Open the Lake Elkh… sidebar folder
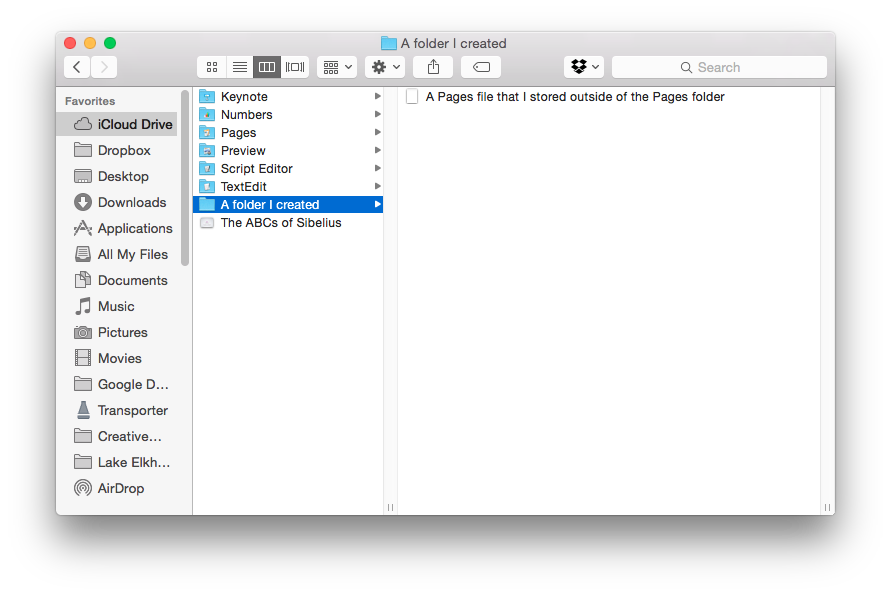891x595 pixels. [117, 463]
